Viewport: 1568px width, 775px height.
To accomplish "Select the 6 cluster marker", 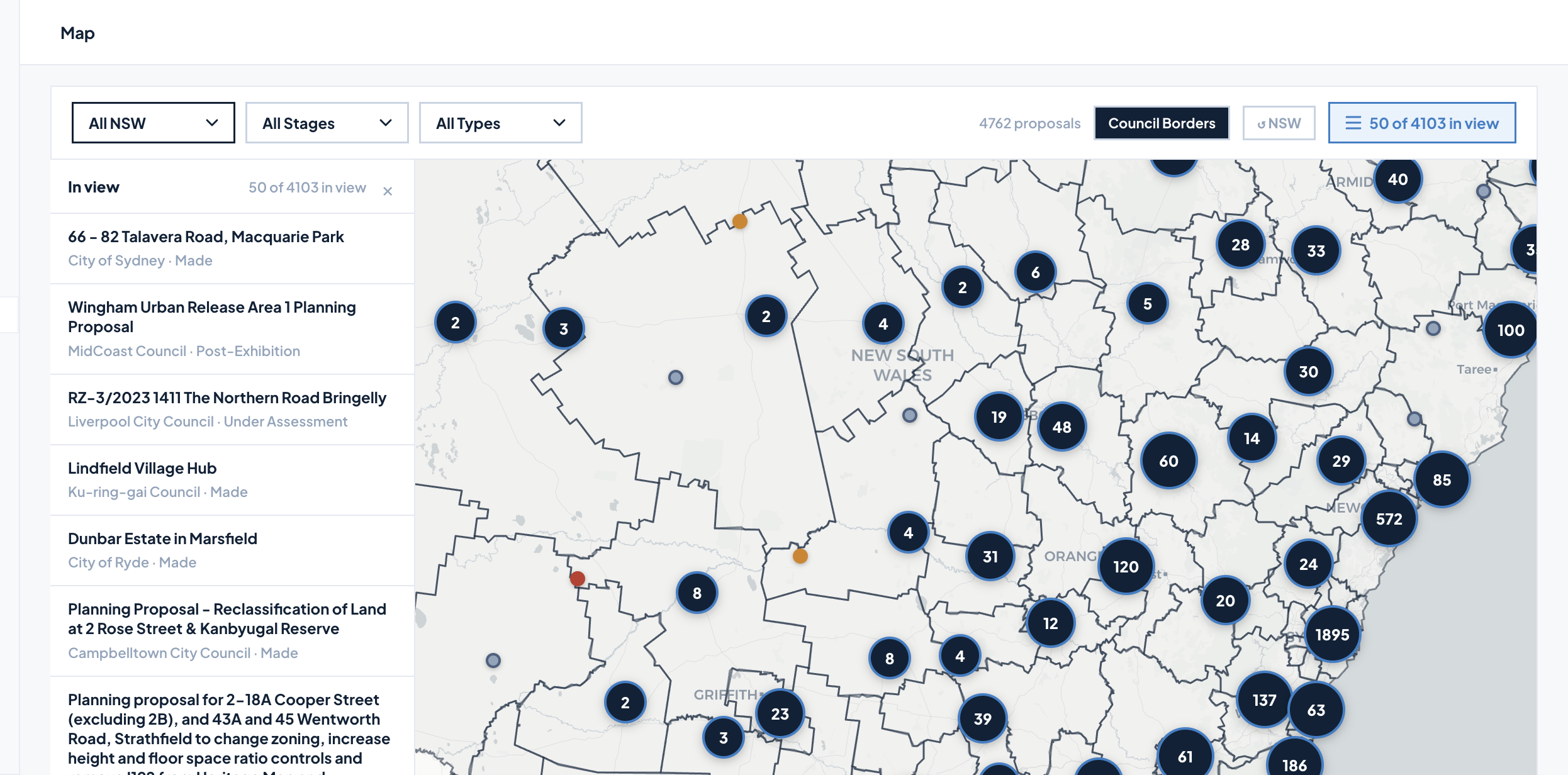I will pyautogui.click(x=1035, y=272).
